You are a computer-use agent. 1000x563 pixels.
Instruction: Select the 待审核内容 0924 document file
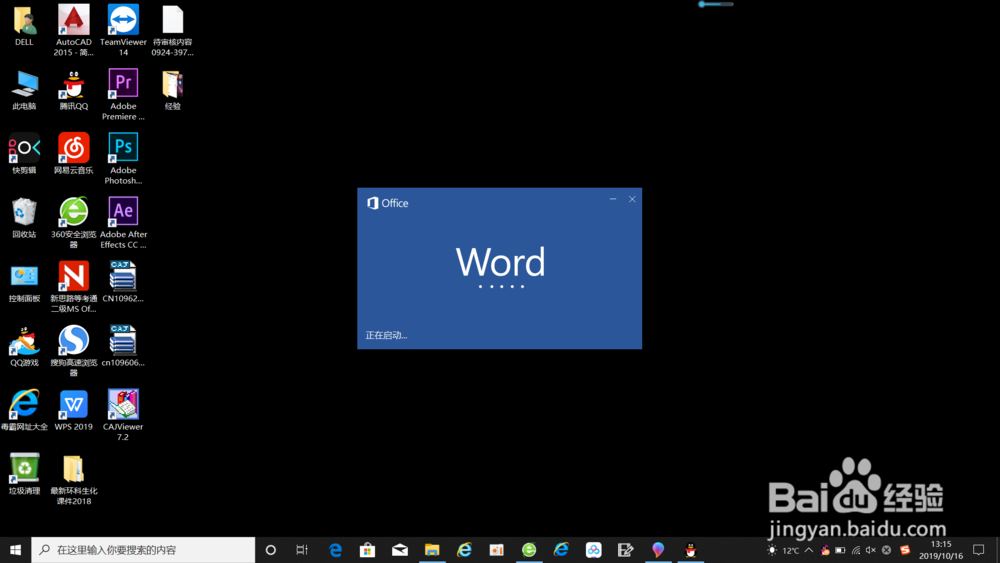[172, 30]
